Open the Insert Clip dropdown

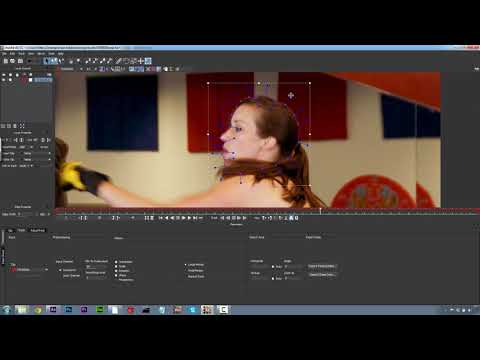[36, 153]
